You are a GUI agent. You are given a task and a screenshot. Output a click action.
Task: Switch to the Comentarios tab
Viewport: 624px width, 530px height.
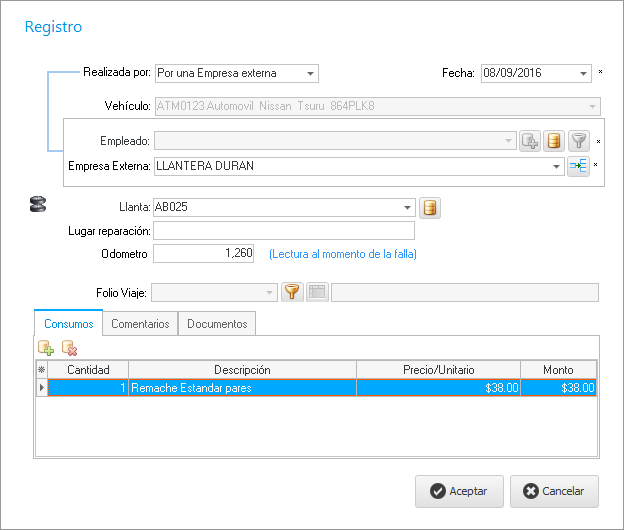[140, 324]
